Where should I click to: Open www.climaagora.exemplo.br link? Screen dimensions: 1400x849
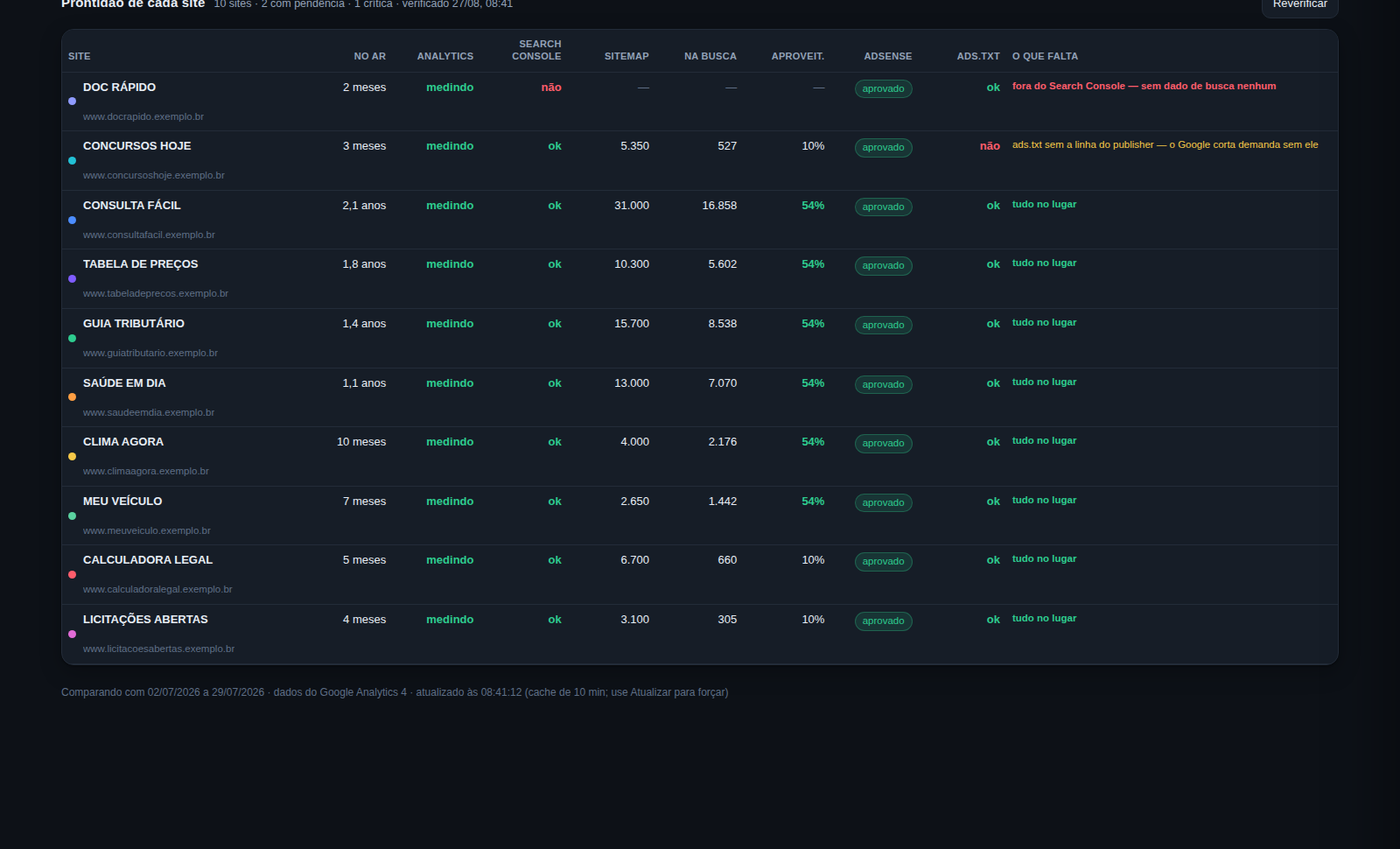(146, 471)
